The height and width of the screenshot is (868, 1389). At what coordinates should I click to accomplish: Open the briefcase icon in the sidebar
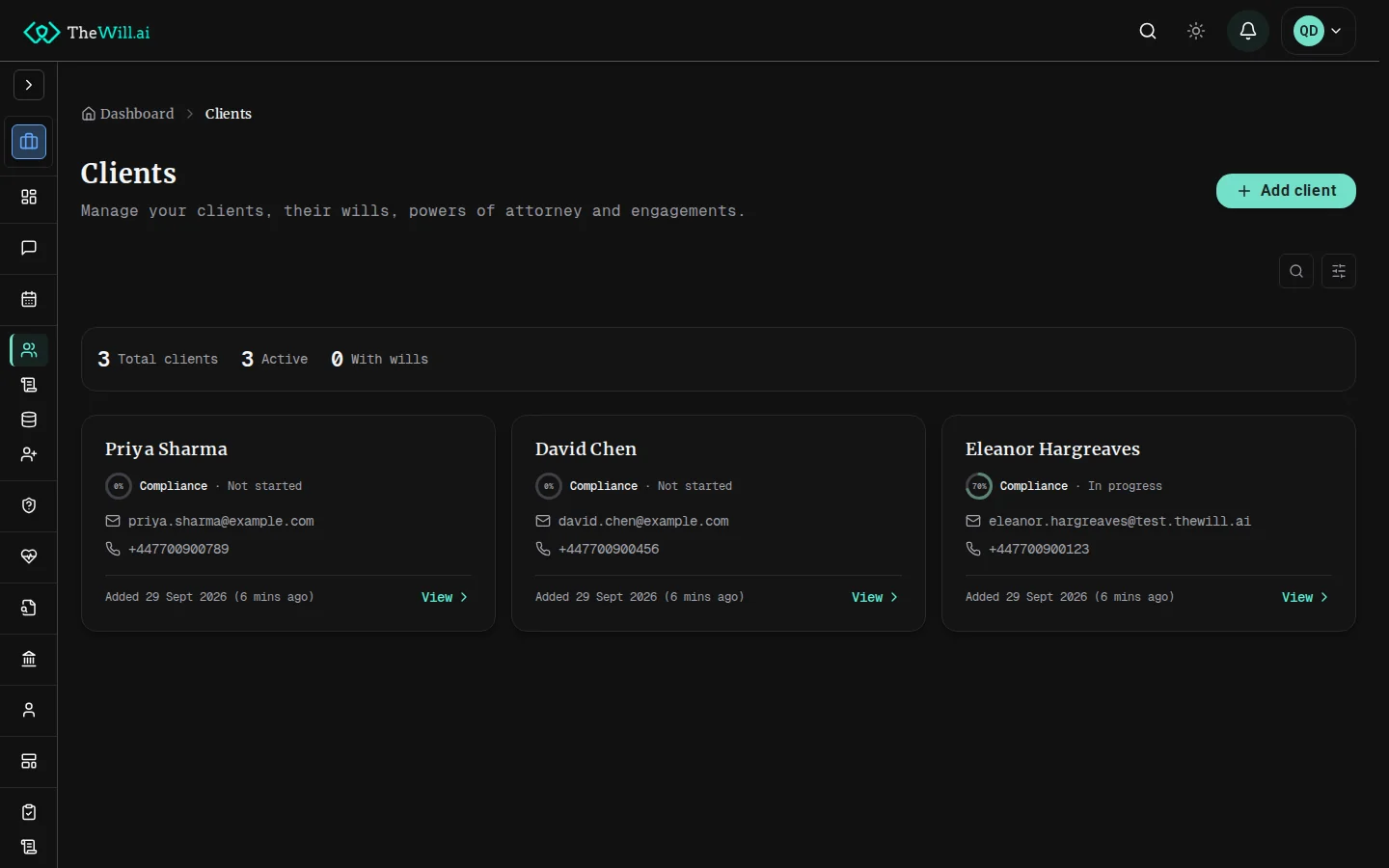(x=29, y=142)
